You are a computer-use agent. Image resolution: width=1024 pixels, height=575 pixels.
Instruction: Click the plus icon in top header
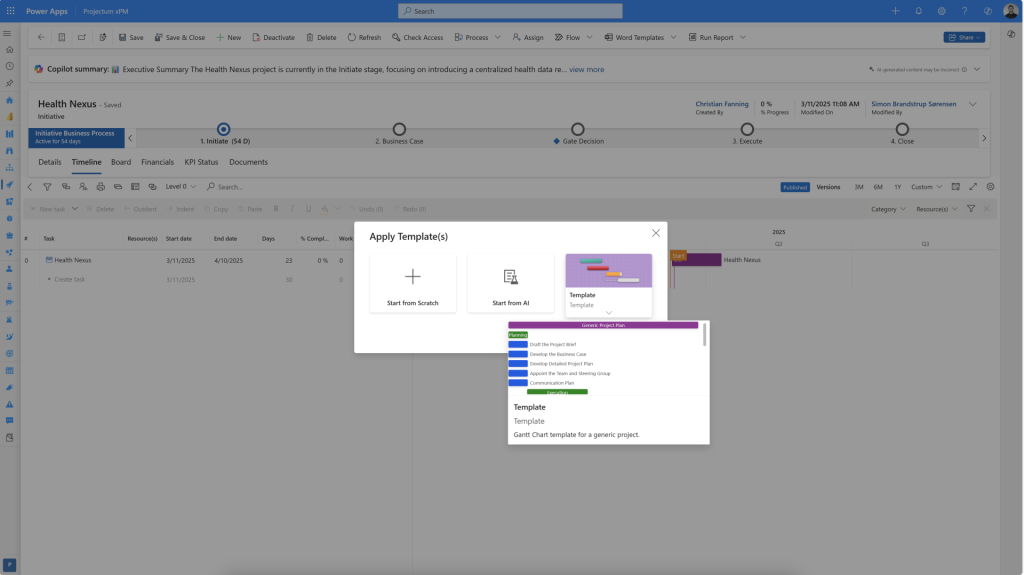point(895,11)
